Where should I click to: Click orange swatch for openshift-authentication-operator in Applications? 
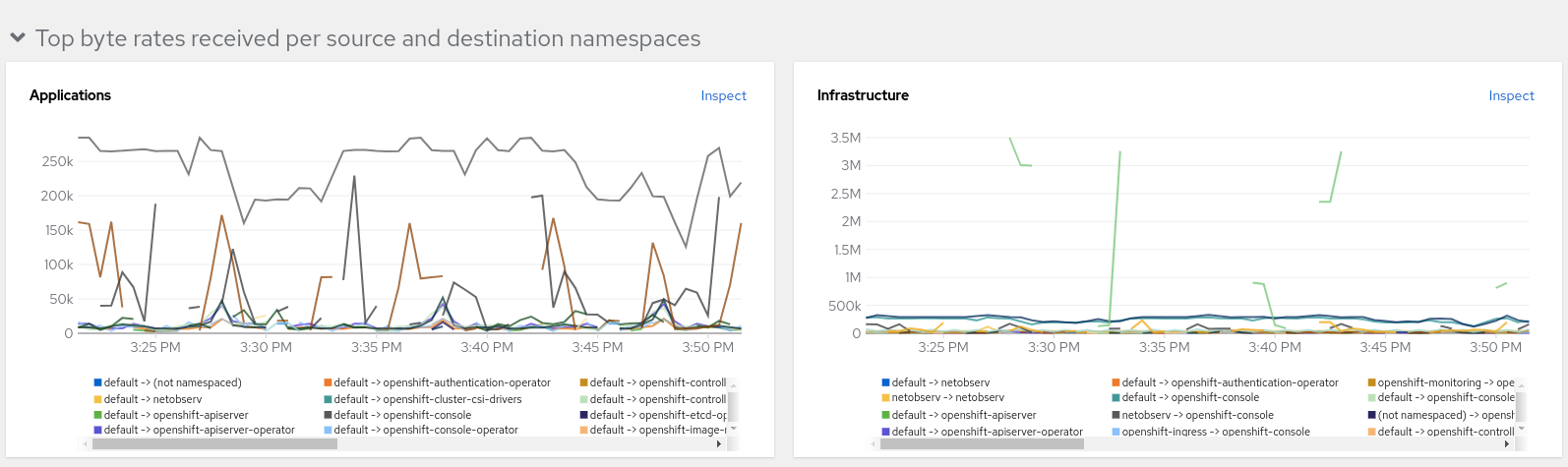pyautogui.click(x=328, y=382)
